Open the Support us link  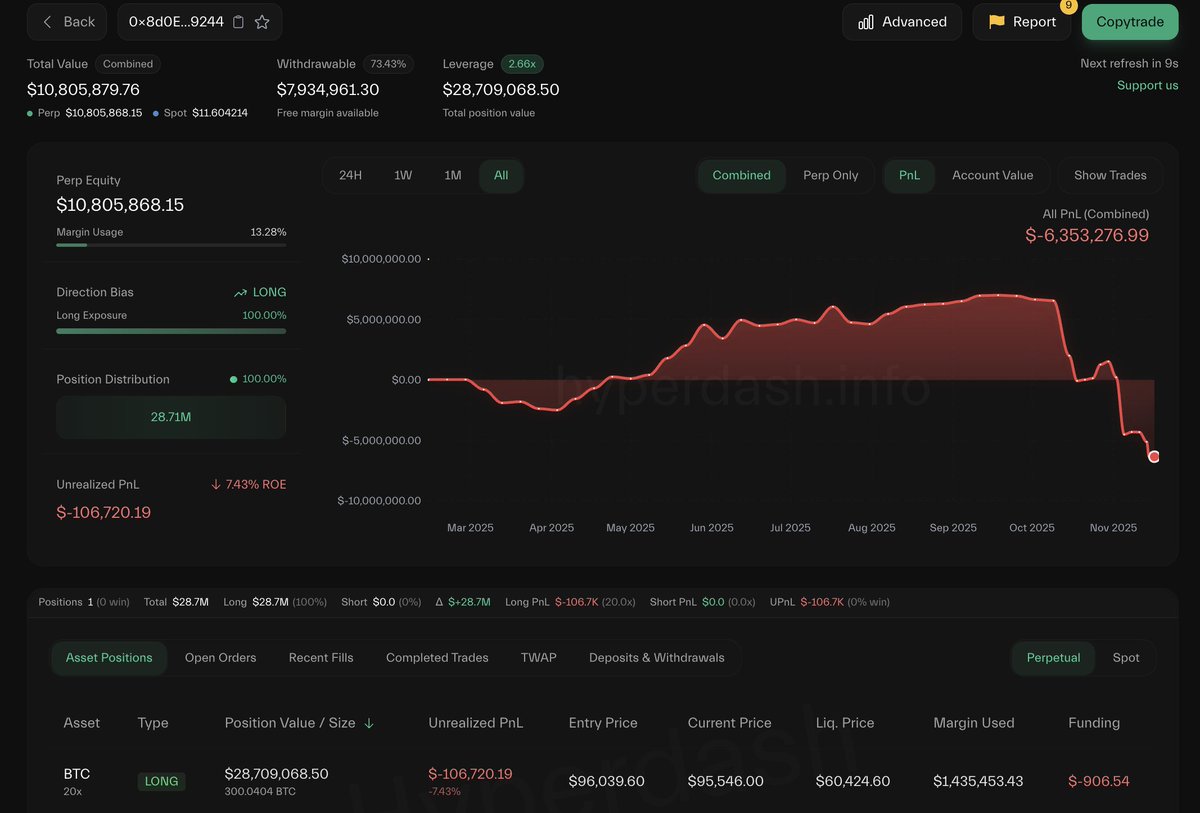coord(1147,85)
